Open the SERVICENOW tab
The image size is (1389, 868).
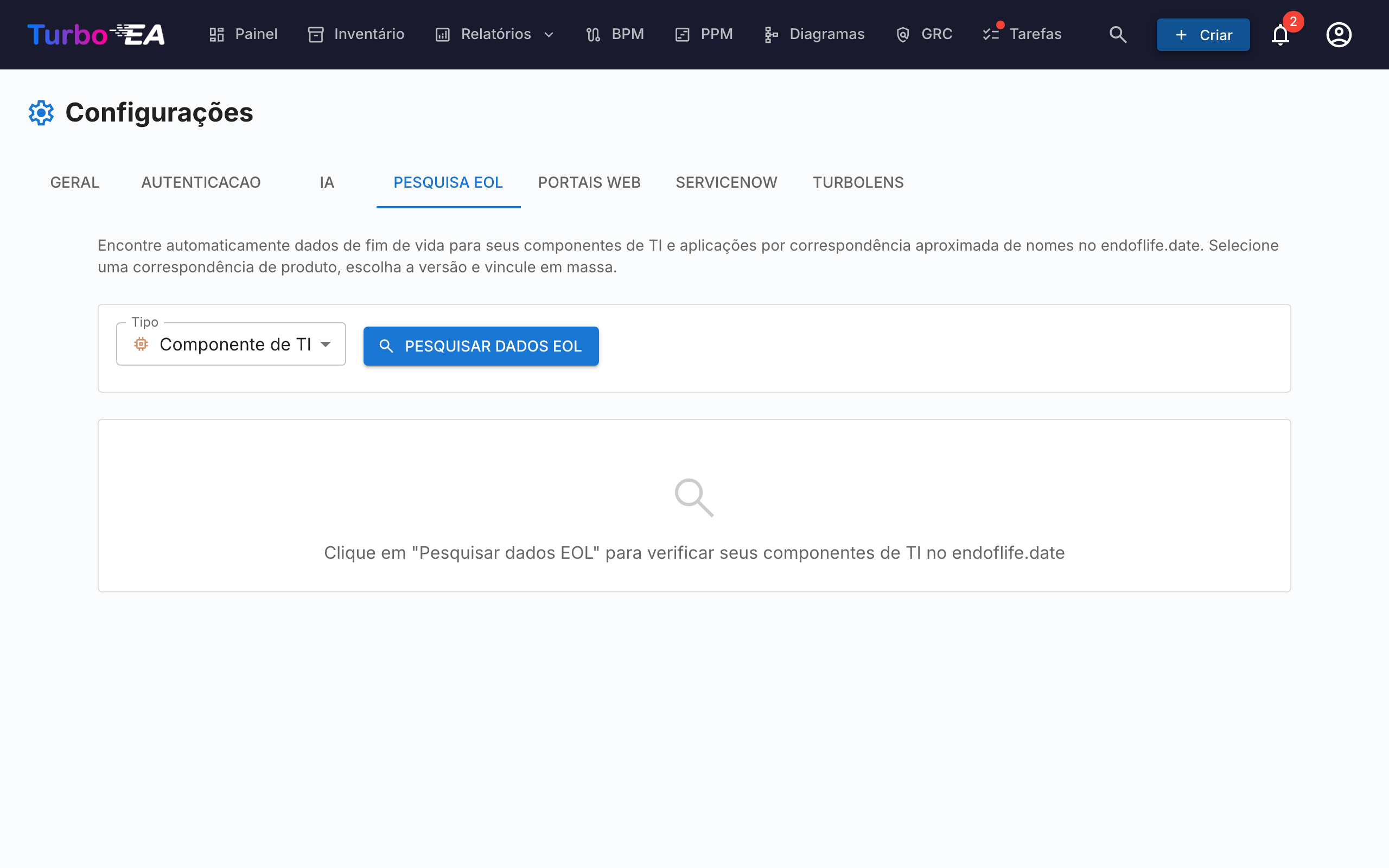pyautogui.click(x=727, y=183)
